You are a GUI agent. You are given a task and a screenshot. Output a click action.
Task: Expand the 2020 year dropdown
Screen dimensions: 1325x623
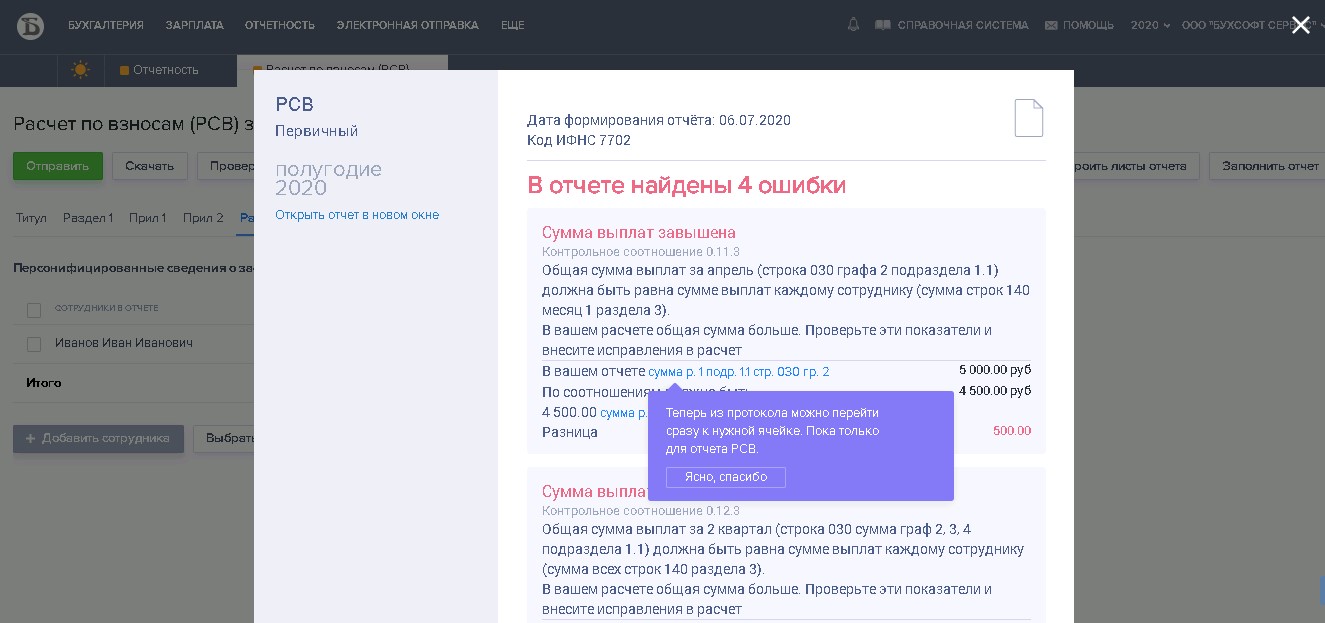(x=1150, y=25)
